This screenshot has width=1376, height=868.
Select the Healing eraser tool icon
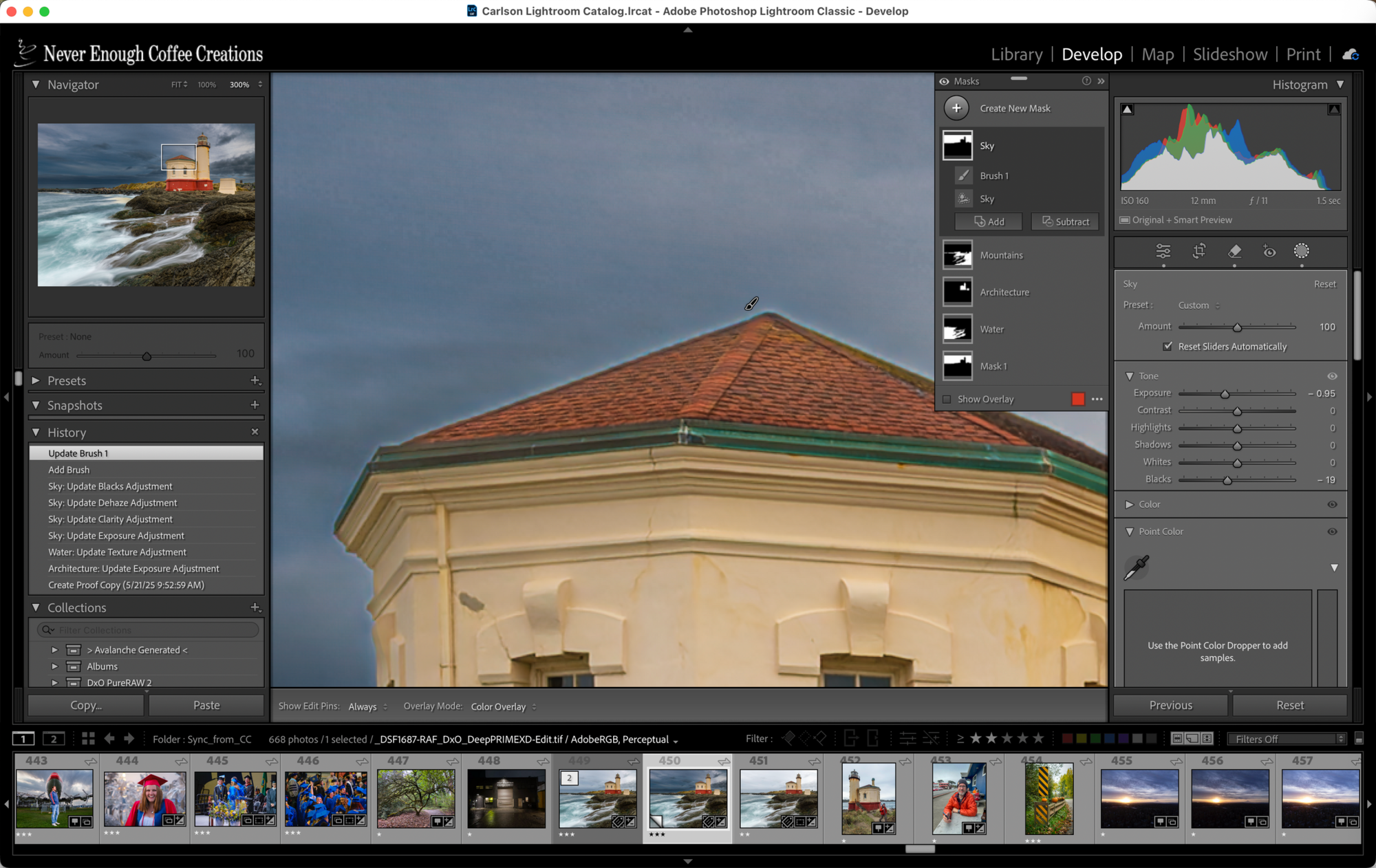point(1234,252)
